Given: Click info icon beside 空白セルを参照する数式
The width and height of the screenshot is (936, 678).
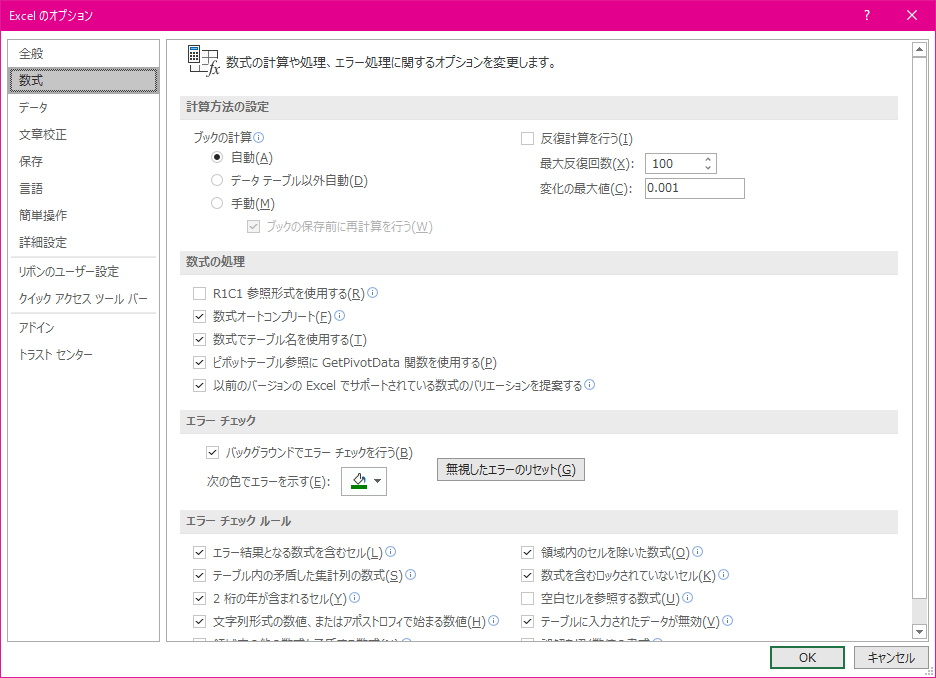Looking at the screenshot, I should 688,597.
